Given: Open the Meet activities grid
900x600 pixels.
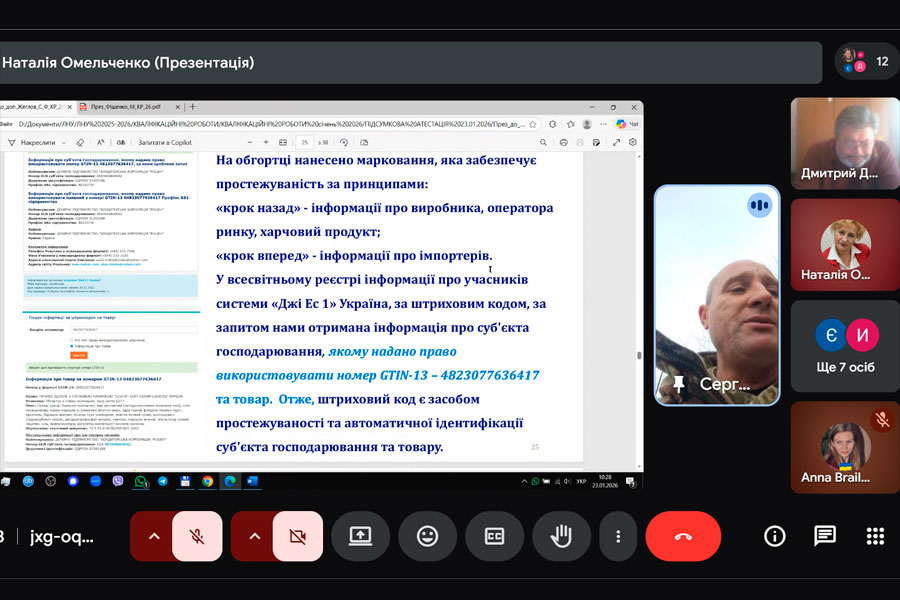Looking at the screenshot, I should tap(875, 536).
